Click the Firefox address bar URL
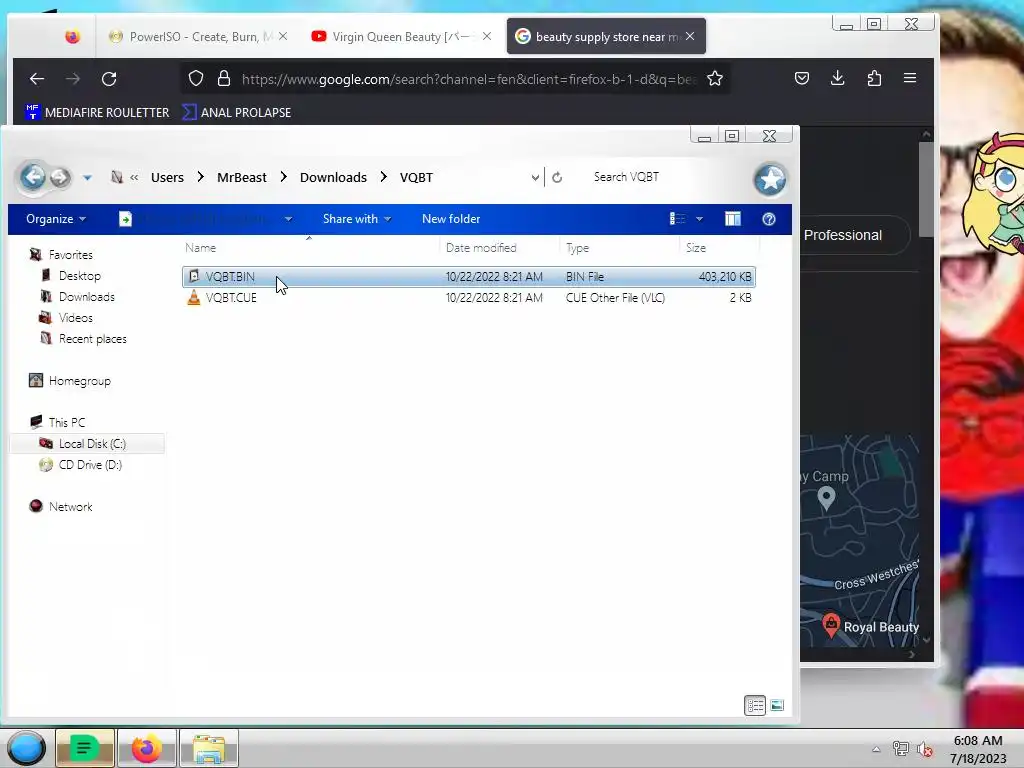This screenshot has height=768, width=1024. (x=468, y=79)
